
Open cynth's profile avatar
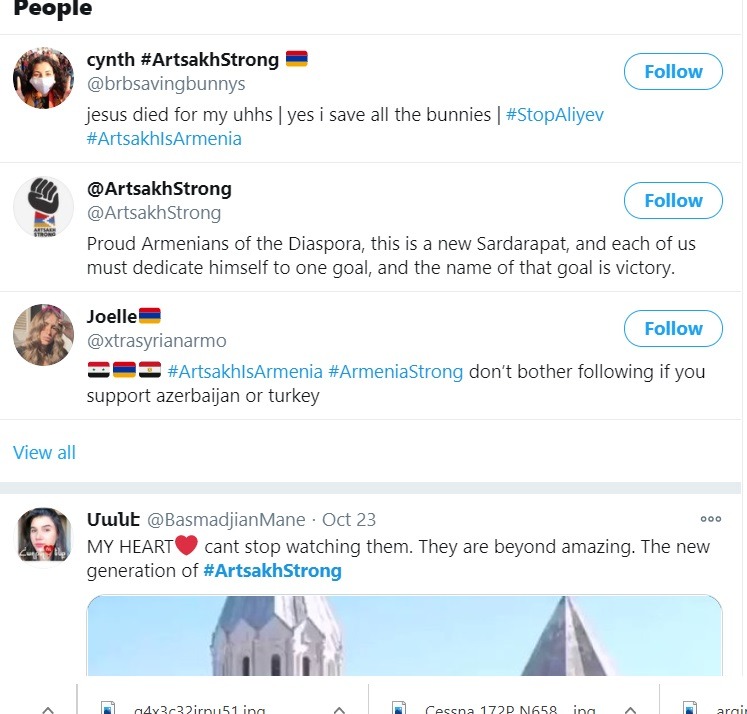43,78
